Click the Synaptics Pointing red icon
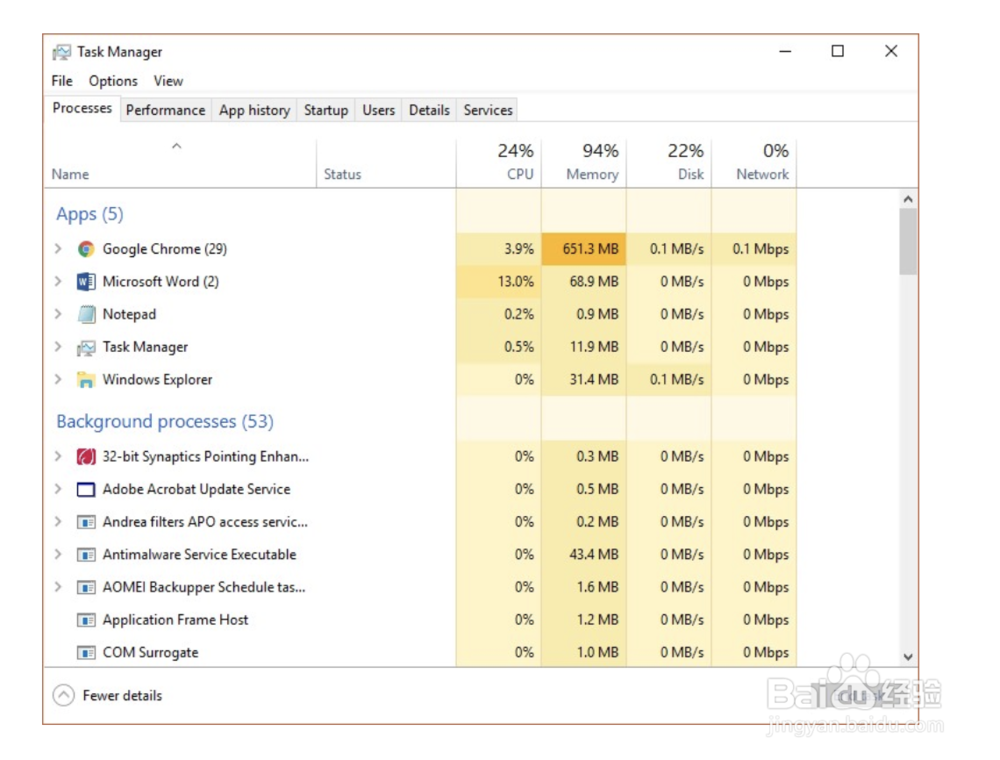 (x=86, y=457)
